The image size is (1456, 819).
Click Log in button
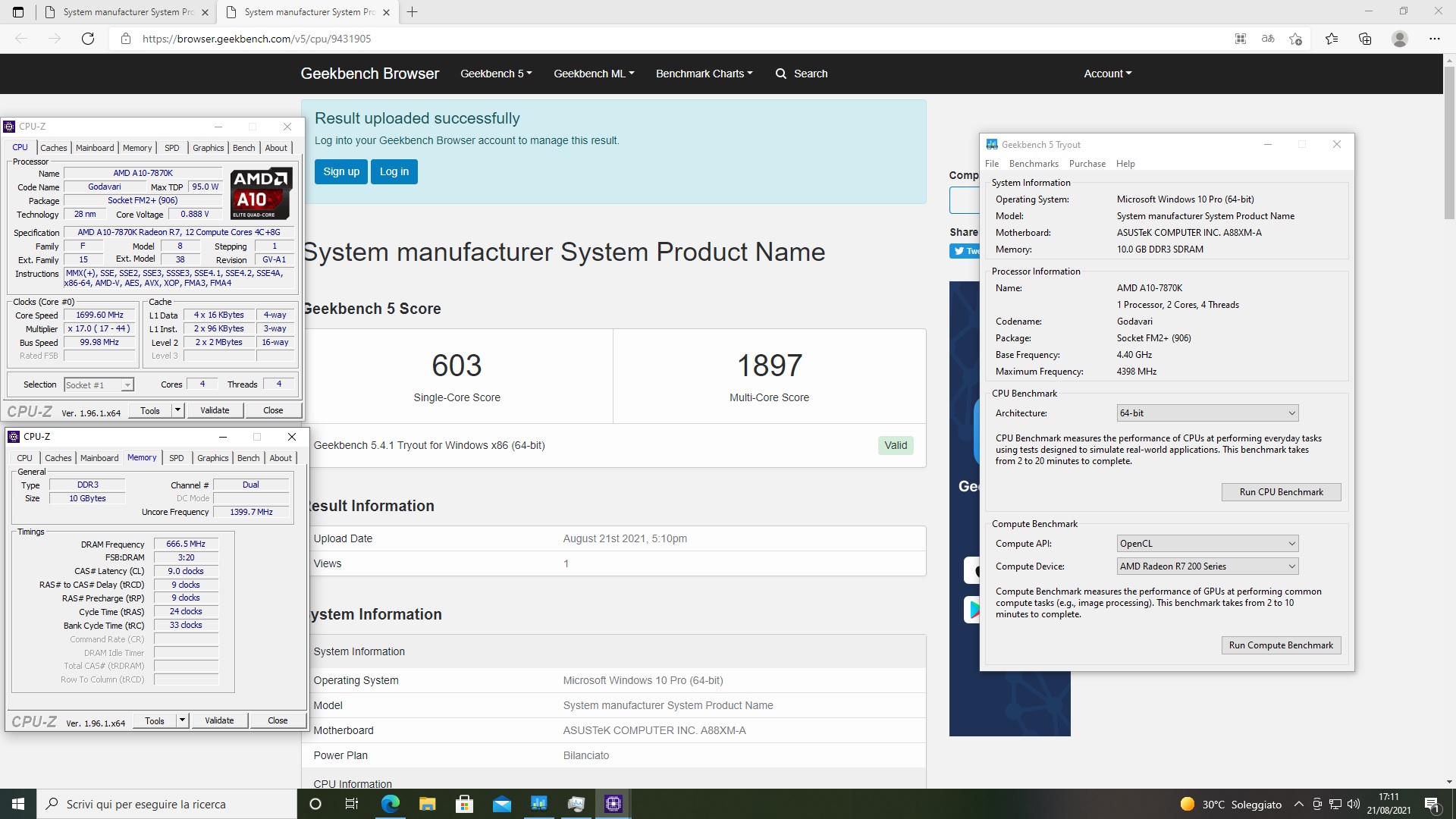pos(394,171)
